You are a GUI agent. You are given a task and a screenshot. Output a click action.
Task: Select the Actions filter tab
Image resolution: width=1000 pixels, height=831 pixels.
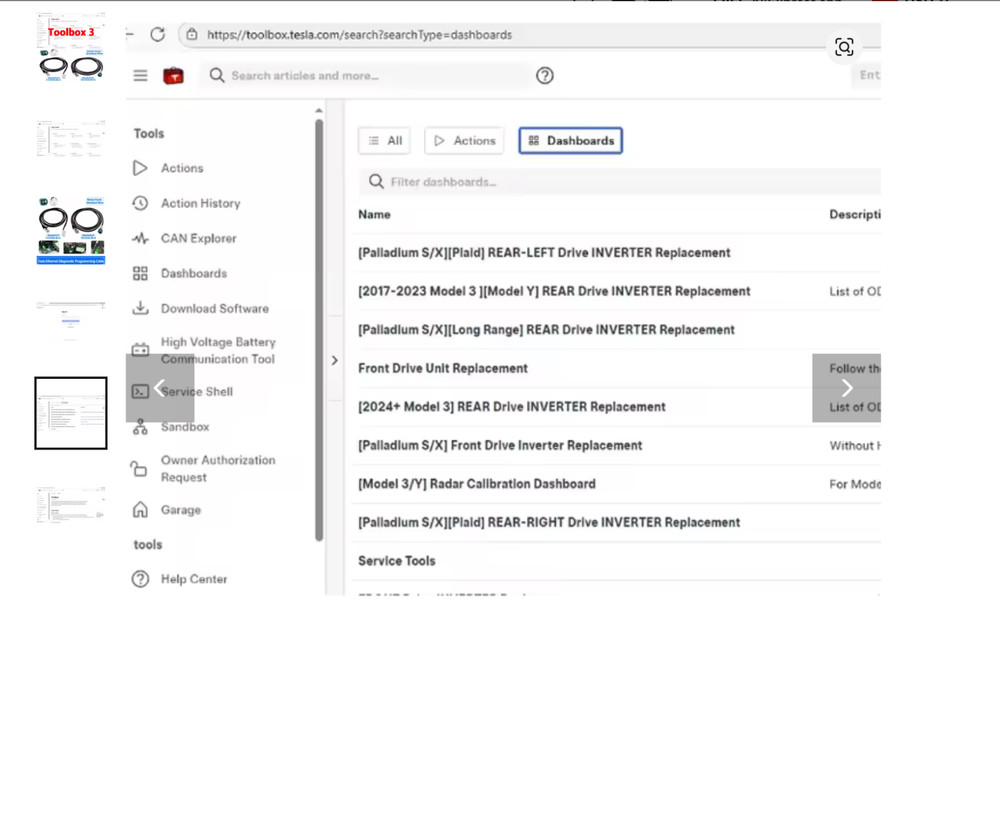coord(464,141)
